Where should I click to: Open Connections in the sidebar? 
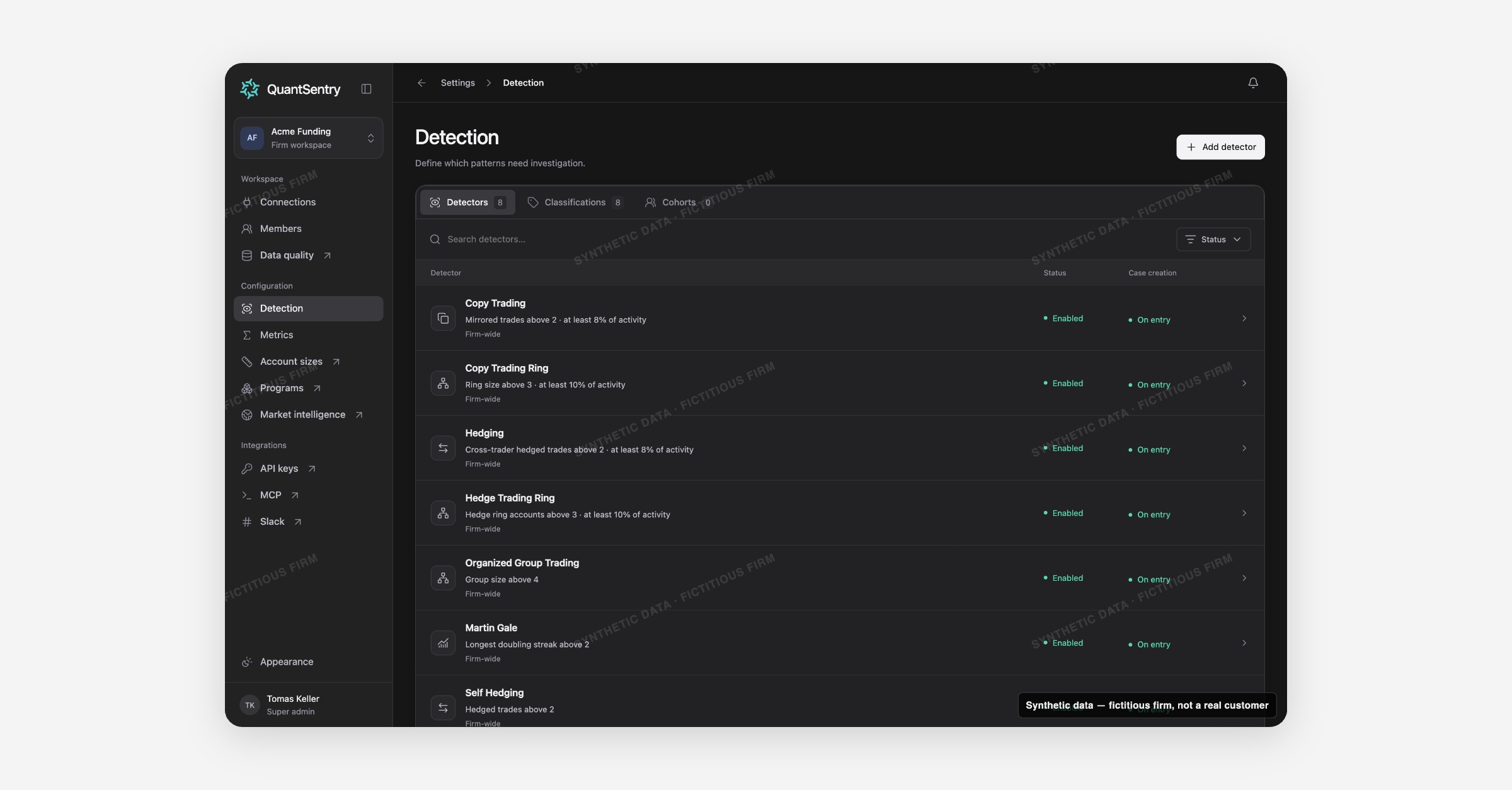pyautogui.click(x=308, y=202)
